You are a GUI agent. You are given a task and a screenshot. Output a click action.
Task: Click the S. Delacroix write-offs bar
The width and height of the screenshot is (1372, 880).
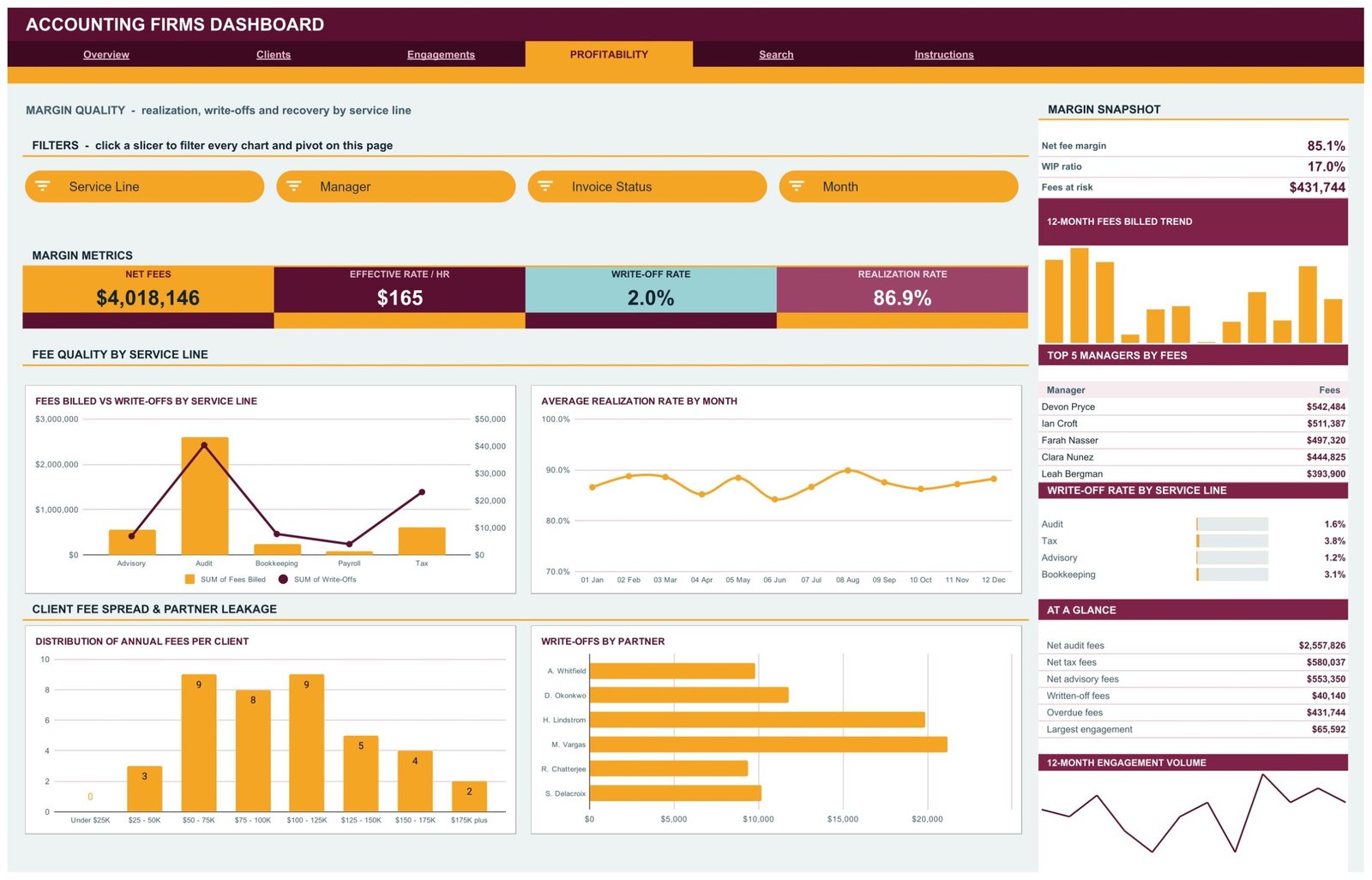[676, 793]
